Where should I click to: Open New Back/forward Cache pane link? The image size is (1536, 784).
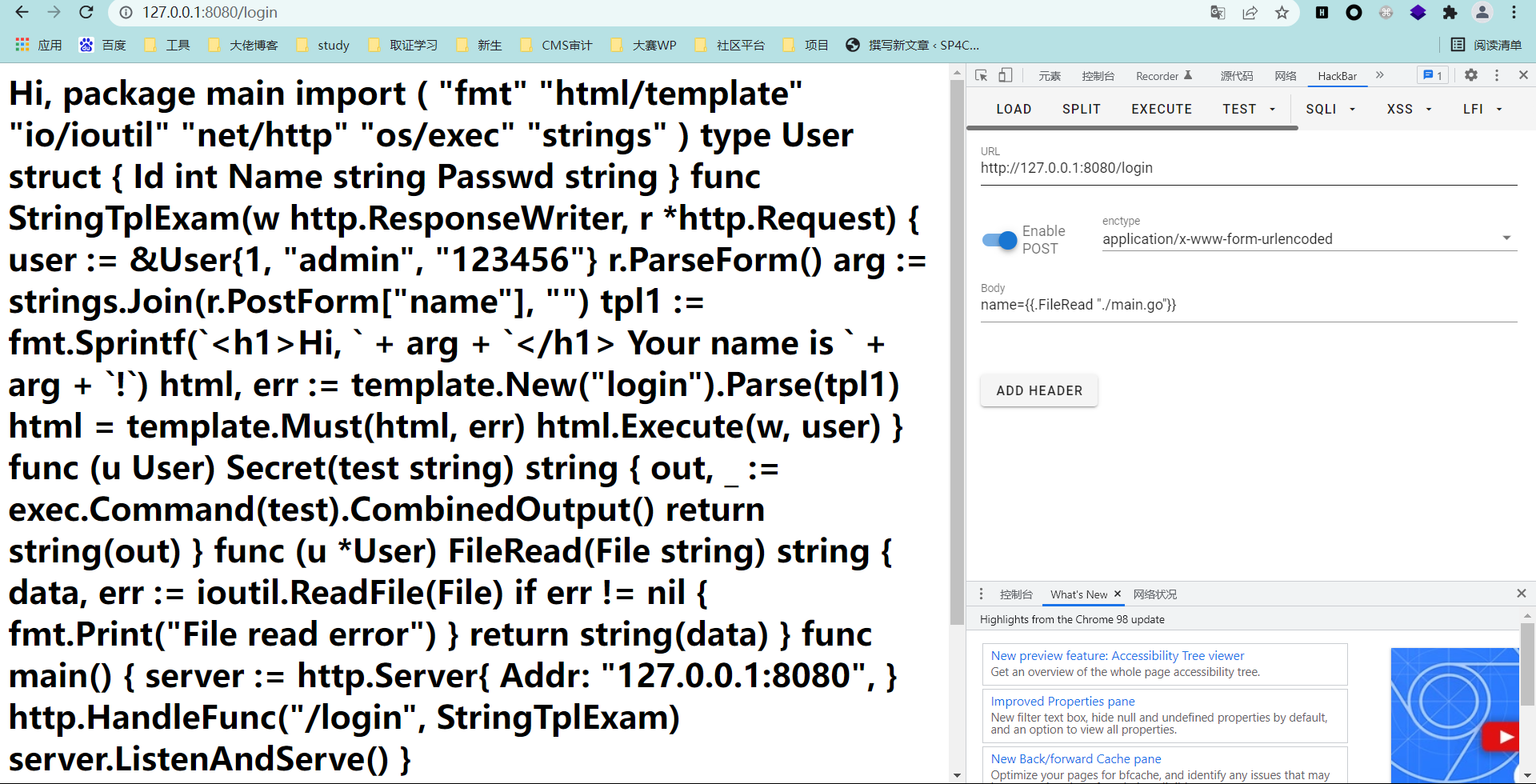click(x=1076, y=758)
